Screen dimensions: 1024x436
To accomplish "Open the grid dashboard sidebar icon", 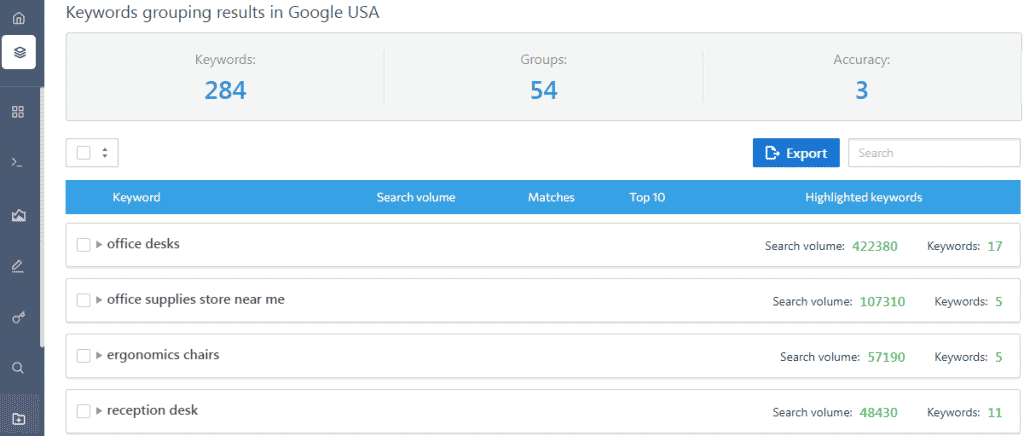I will point(18,111).
